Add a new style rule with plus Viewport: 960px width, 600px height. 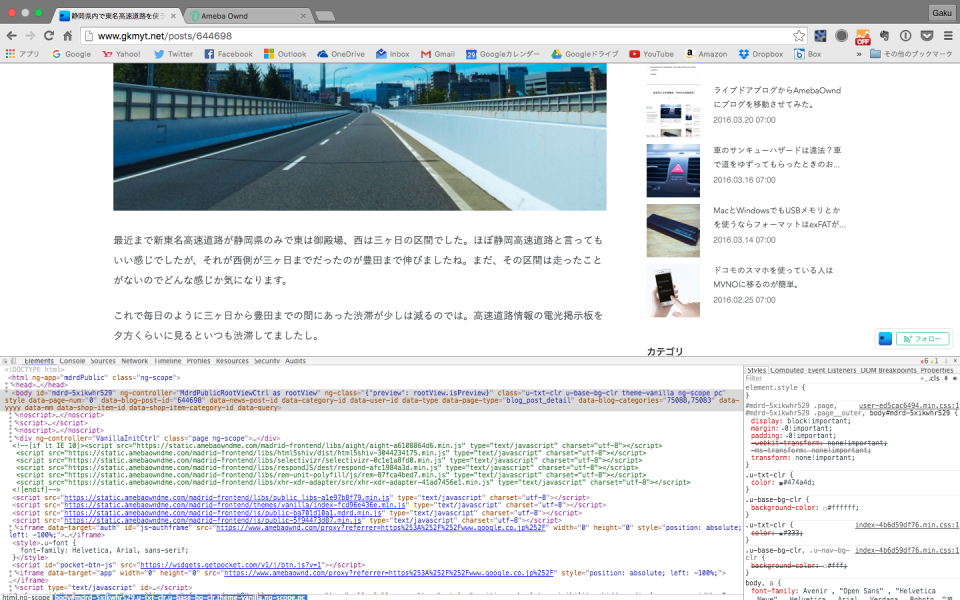(923, 379)
